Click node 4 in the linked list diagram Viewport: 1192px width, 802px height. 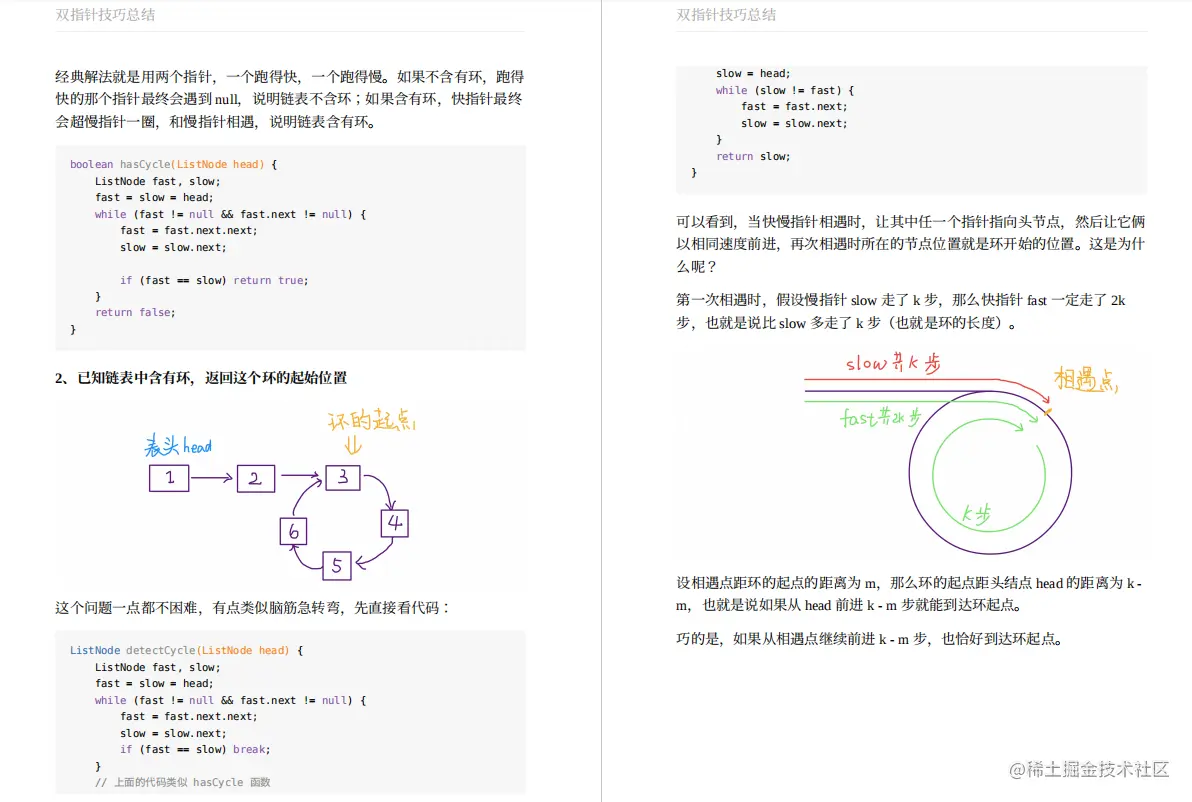[x=395, y=523]
